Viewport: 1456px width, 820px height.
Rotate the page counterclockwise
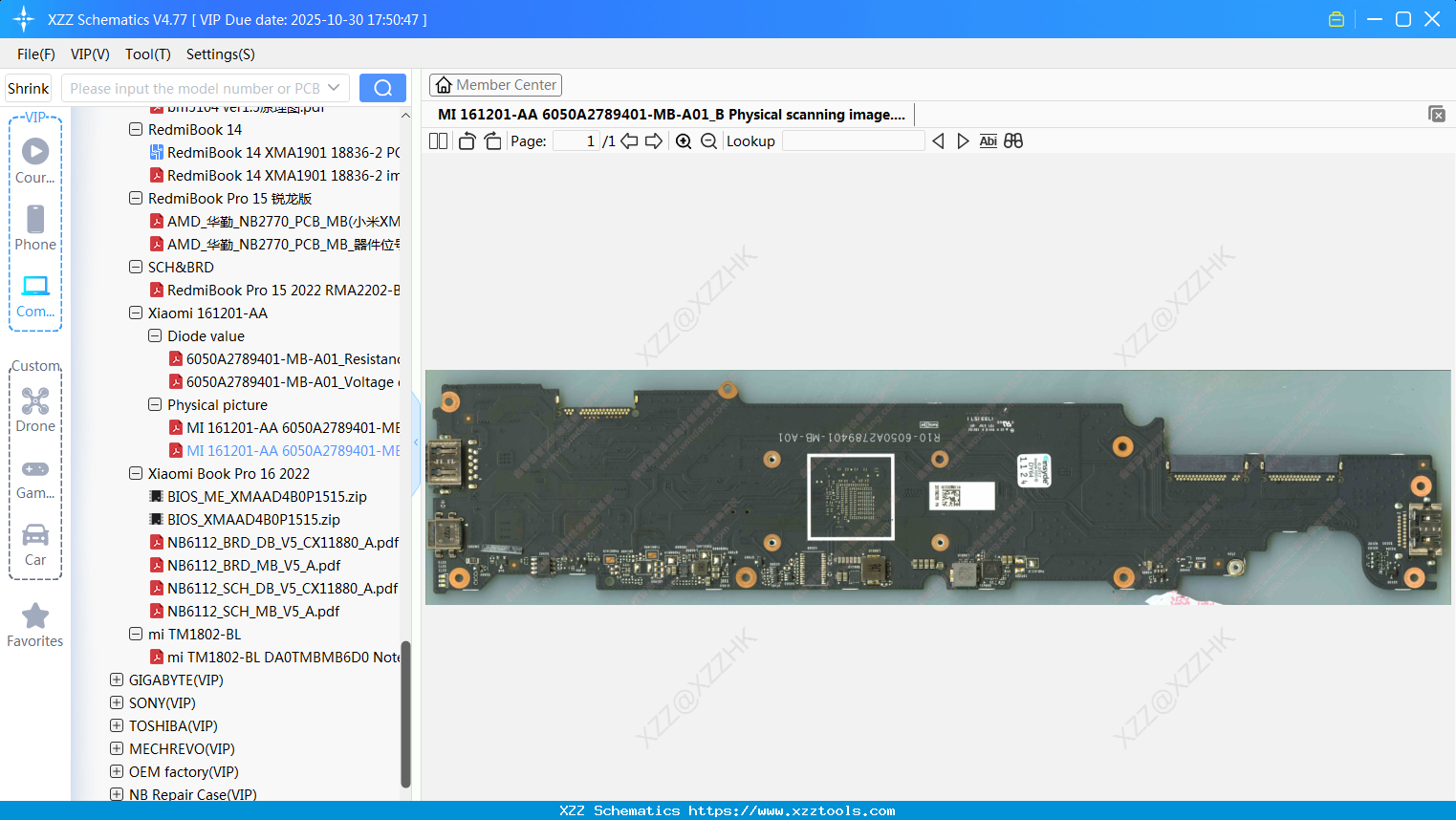coord(467,141)
